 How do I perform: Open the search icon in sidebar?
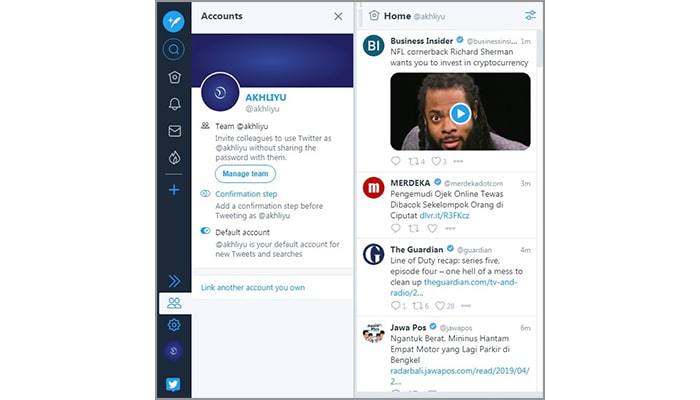(174, 49)
